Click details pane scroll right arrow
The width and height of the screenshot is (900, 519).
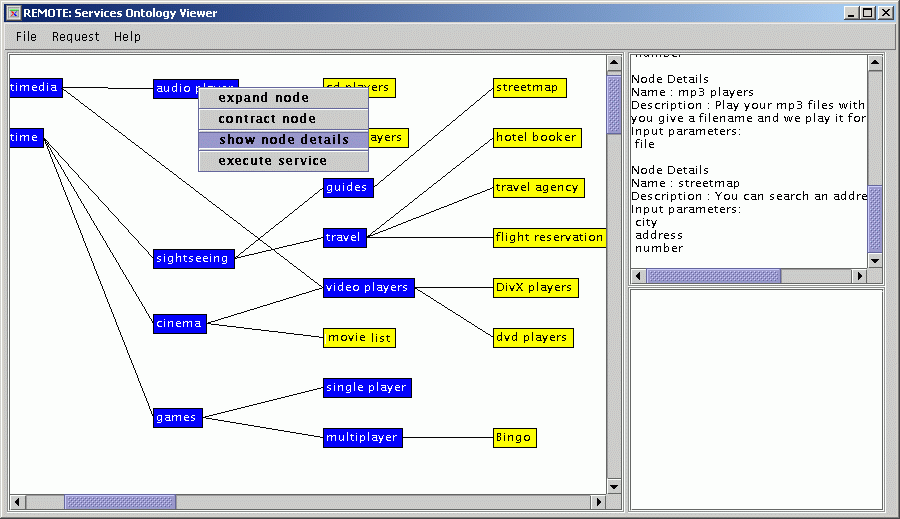(860, 276)
